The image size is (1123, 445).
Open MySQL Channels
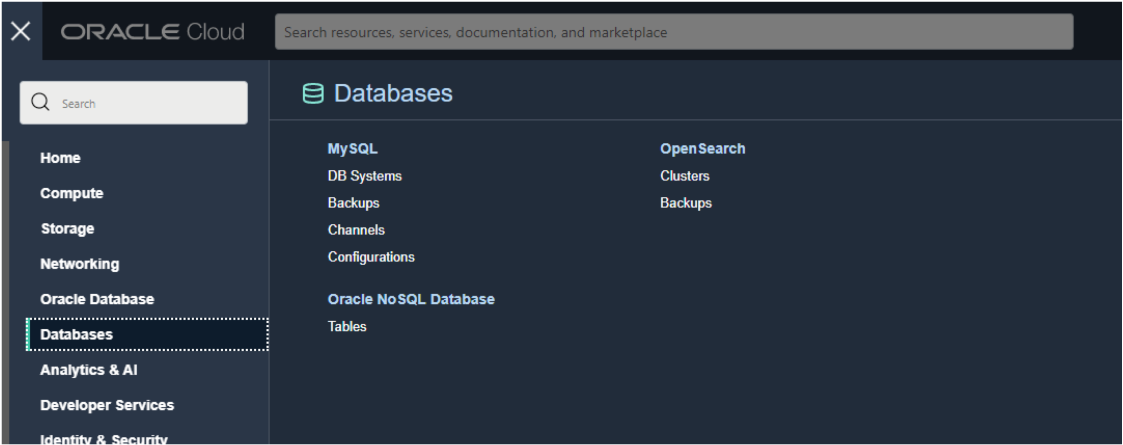pyautogui.click(x=356, y=230)
